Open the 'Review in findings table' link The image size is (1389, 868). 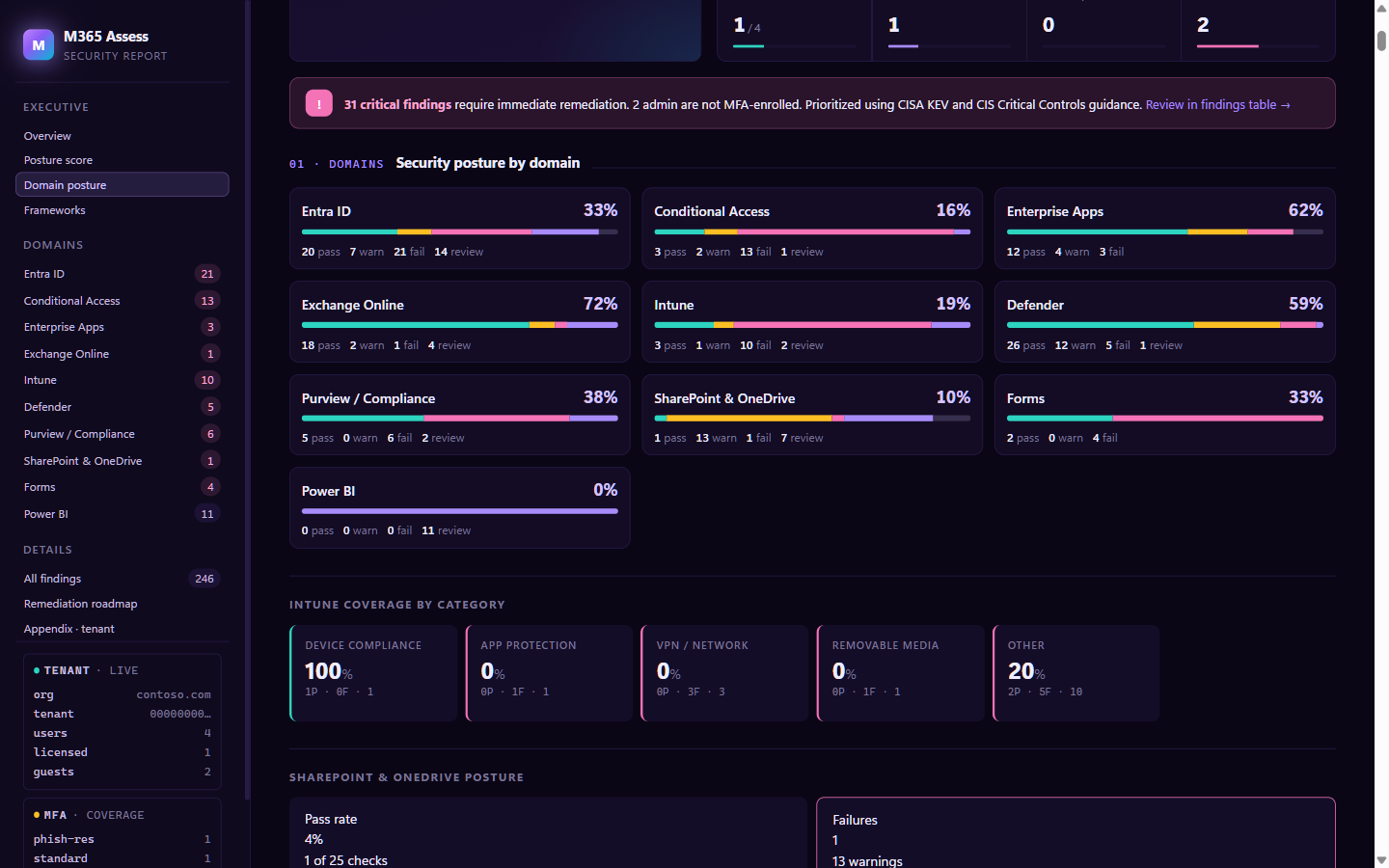point(1217,104)
